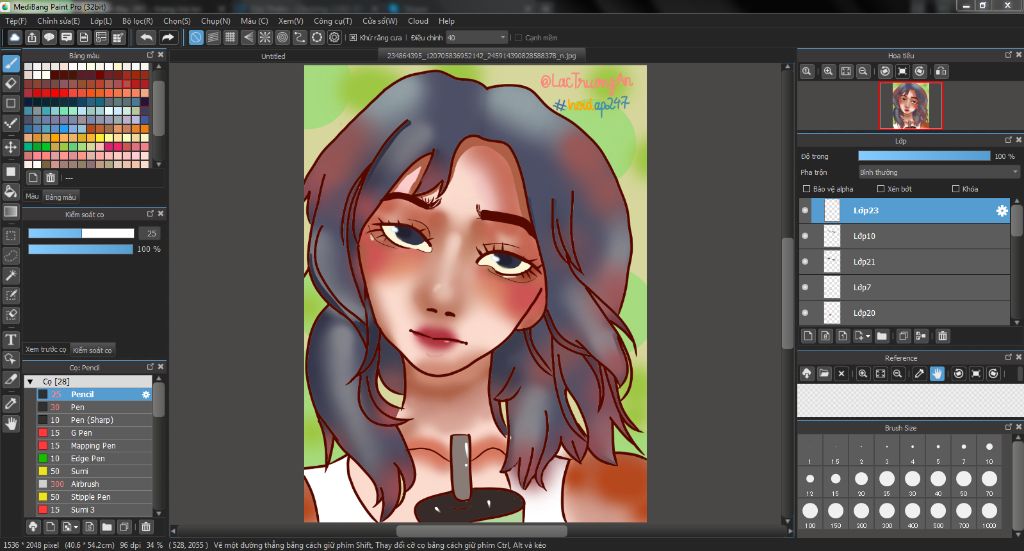Screen dimensions: 1024x551
Task: Check the Khóa lock option
Action: (955, 189)
